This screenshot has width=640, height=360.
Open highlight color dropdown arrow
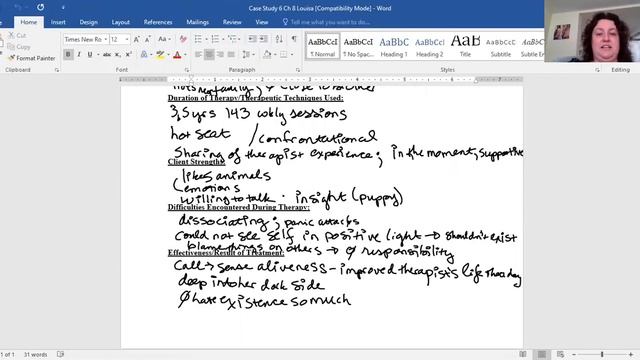[168, 54]
